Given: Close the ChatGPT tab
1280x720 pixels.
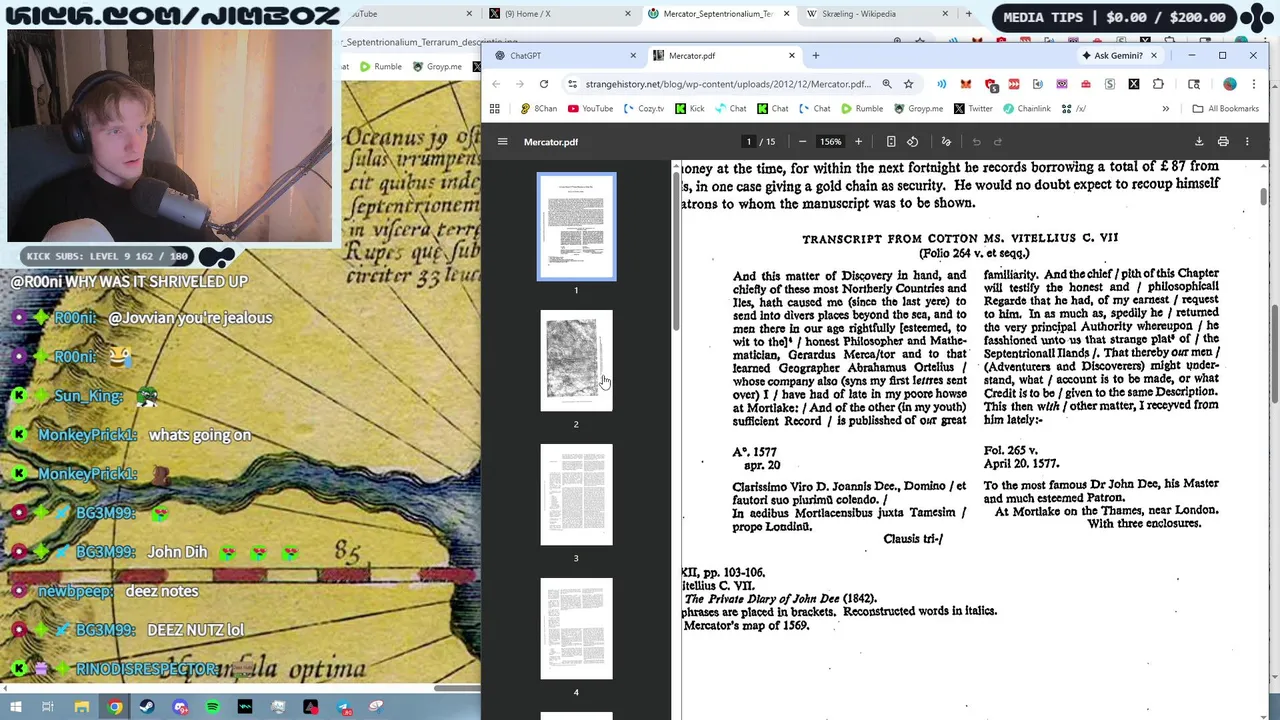Looking at the screenshot, I should pyautogui.click(x=632, y=56).
